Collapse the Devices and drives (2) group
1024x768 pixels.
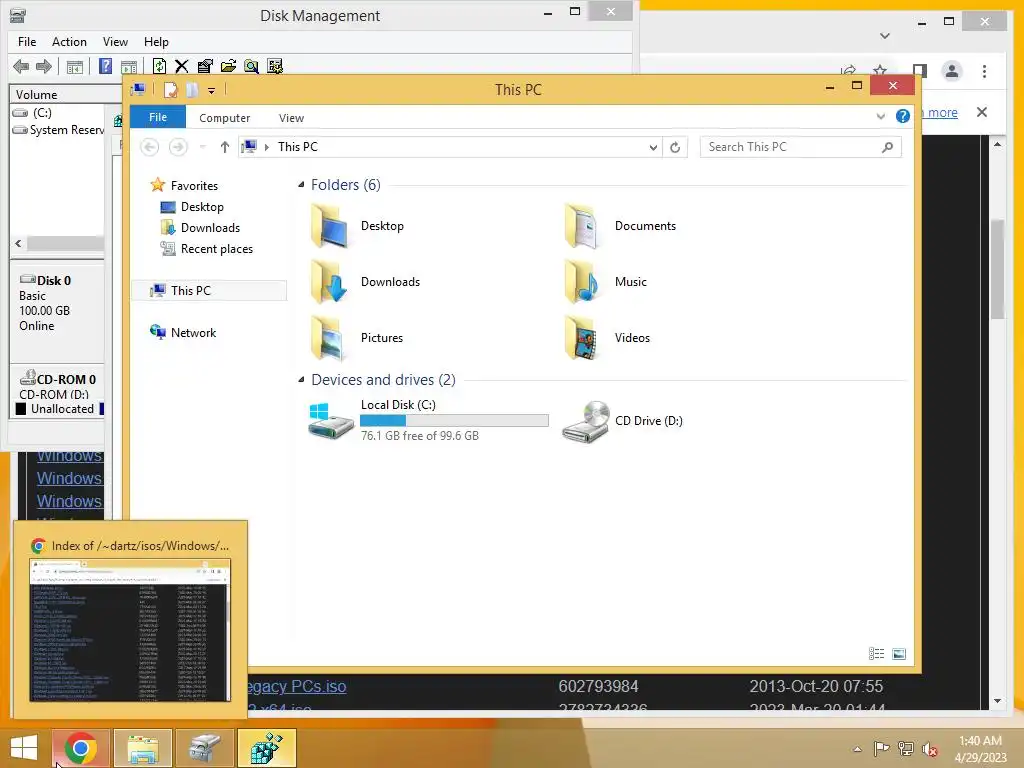301,379
